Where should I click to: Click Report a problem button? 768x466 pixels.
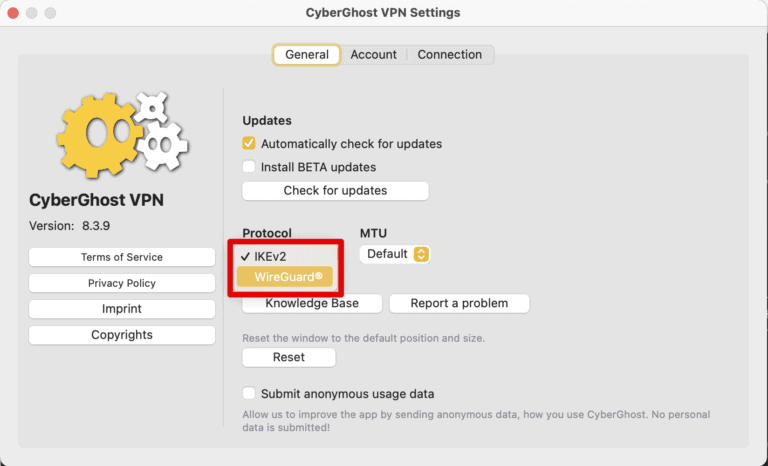459,303
